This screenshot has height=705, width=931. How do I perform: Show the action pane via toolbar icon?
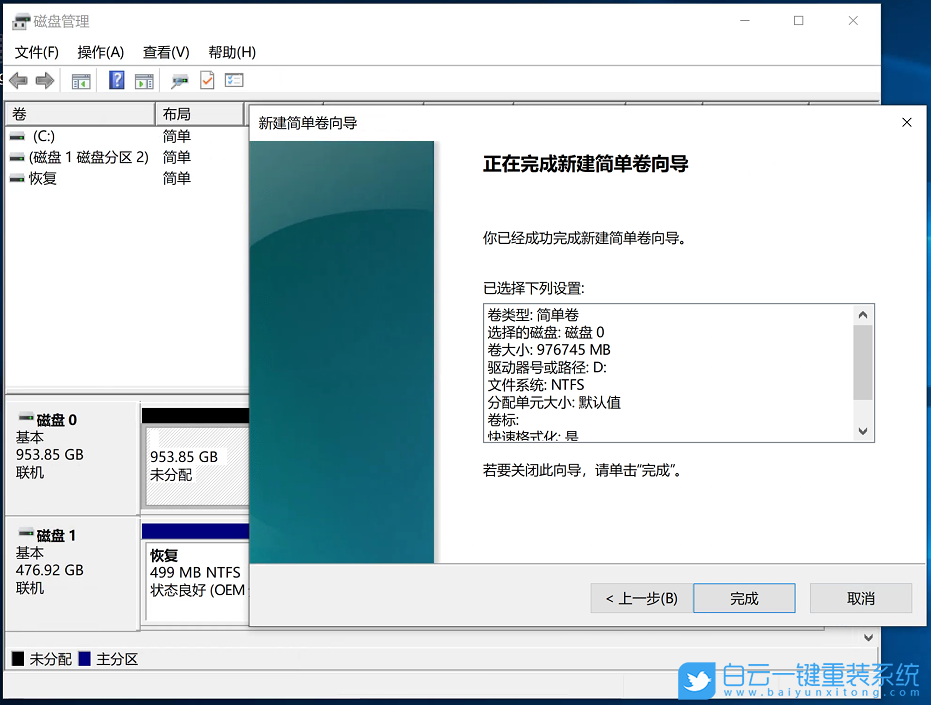(143, 80)
